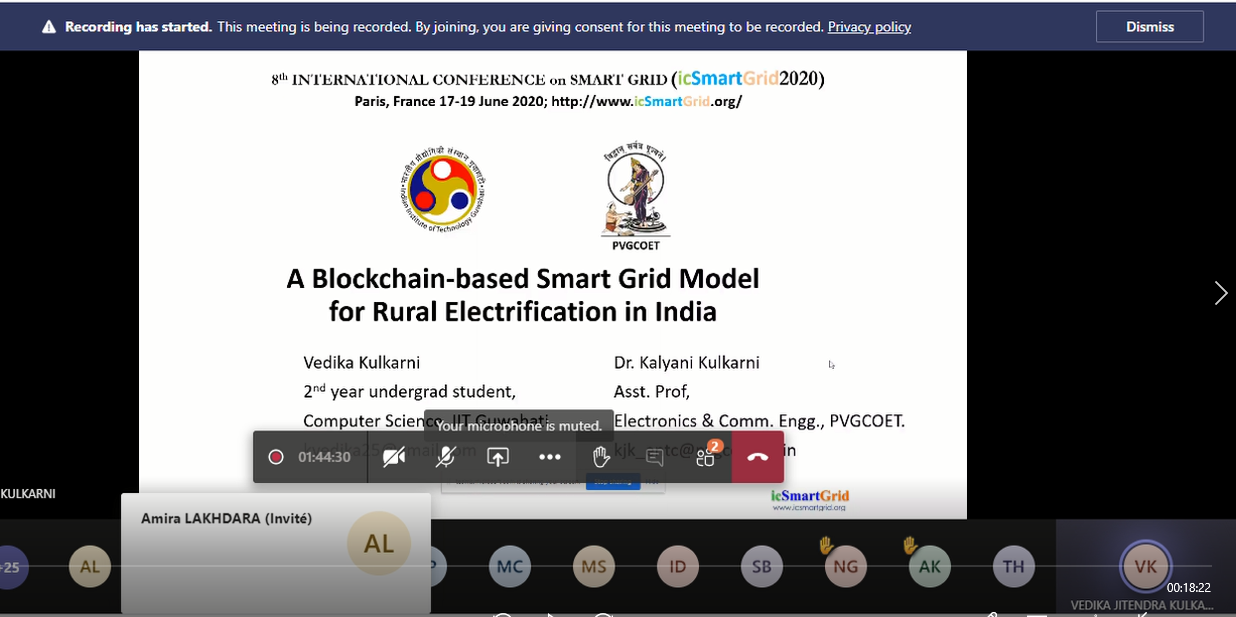Screen dimensions: 1236x617
Task: Open more actions ellipsis menu
Action: pos(550,457)
